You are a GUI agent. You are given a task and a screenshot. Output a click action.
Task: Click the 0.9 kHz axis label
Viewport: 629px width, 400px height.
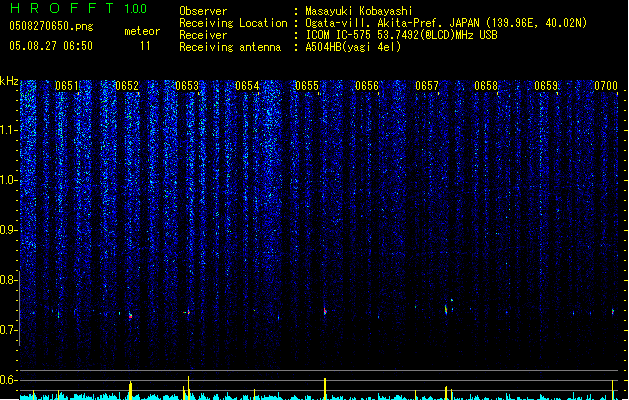point(9,230)
